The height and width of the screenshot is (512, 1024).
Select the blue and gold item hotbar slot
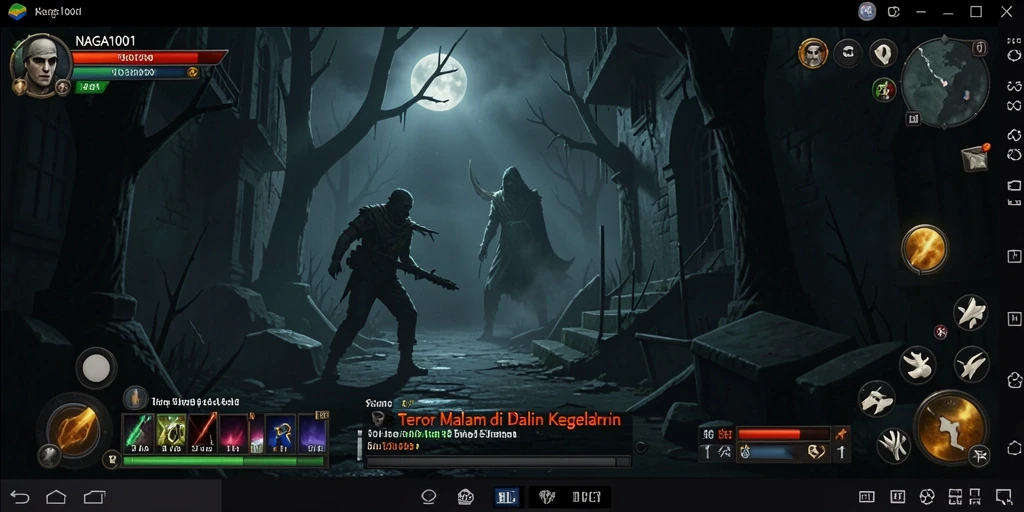(x=281, y=432)
